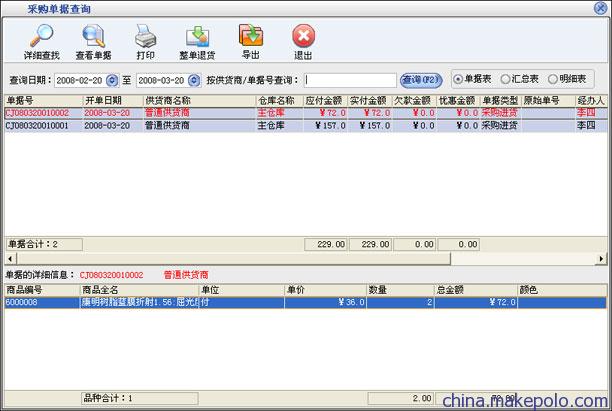The height and width of the screenshot is (411, 612).
Task: Click the 应付金额 column header
Action: 323,101
